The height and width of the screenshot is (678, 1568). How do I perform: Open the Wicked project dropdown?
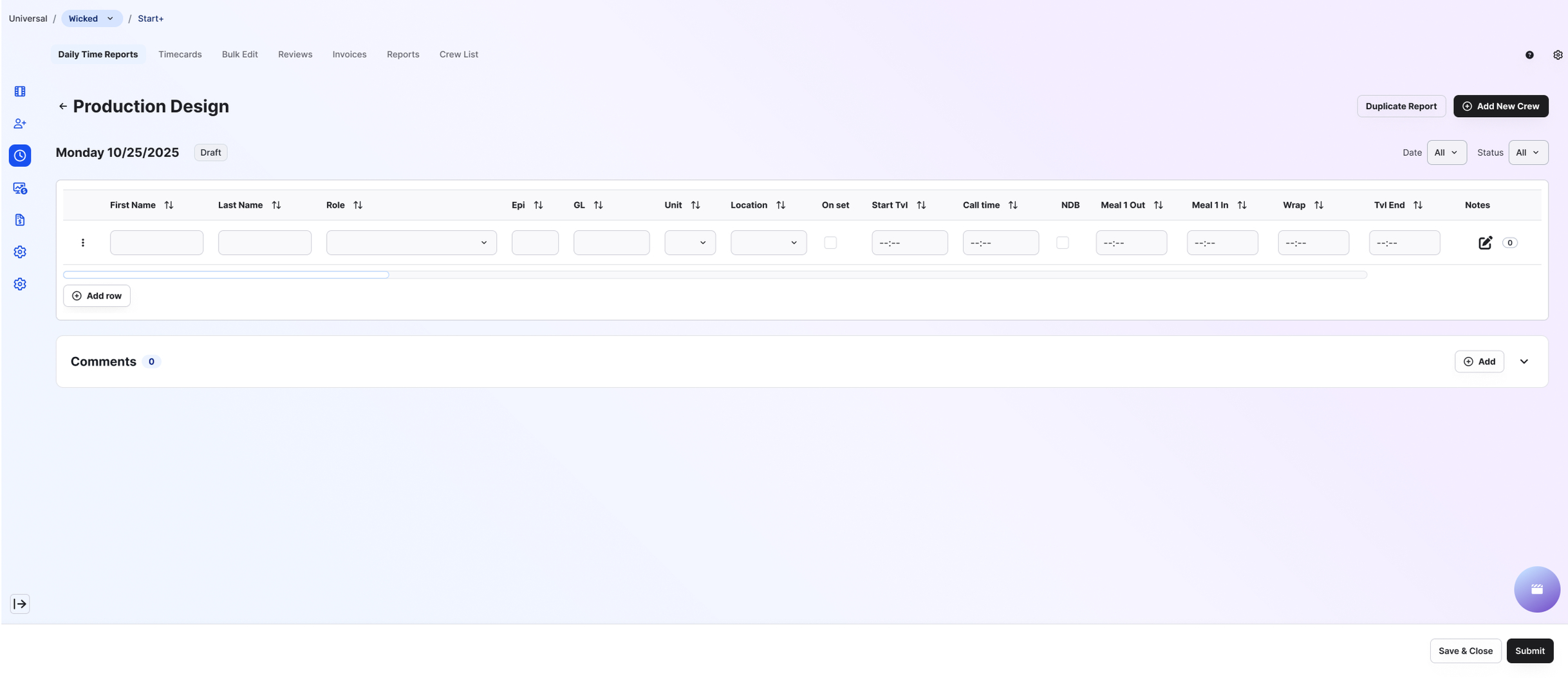click(x=91, y=18)
